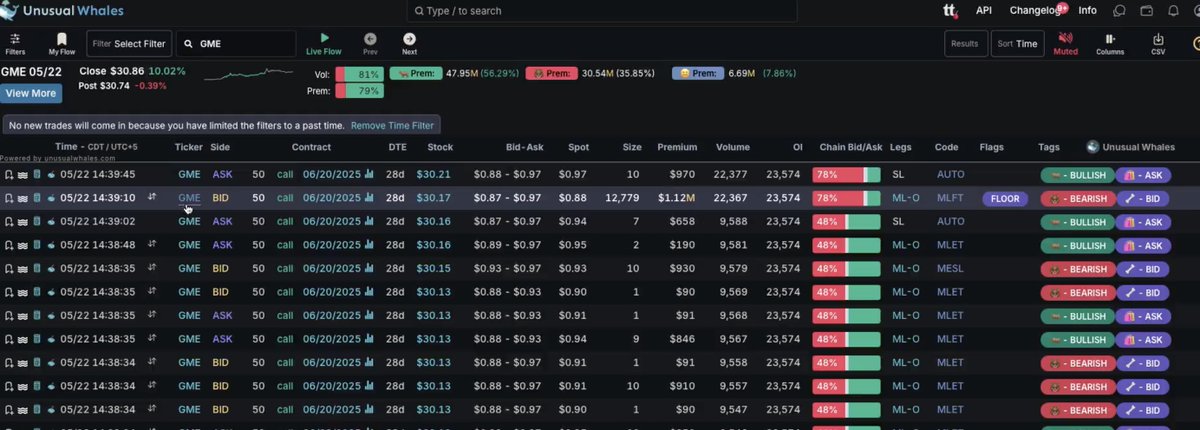Click the Vol 81% bar
The height and width of the screenshot is (430, 1200).
[x=359, y=74]
